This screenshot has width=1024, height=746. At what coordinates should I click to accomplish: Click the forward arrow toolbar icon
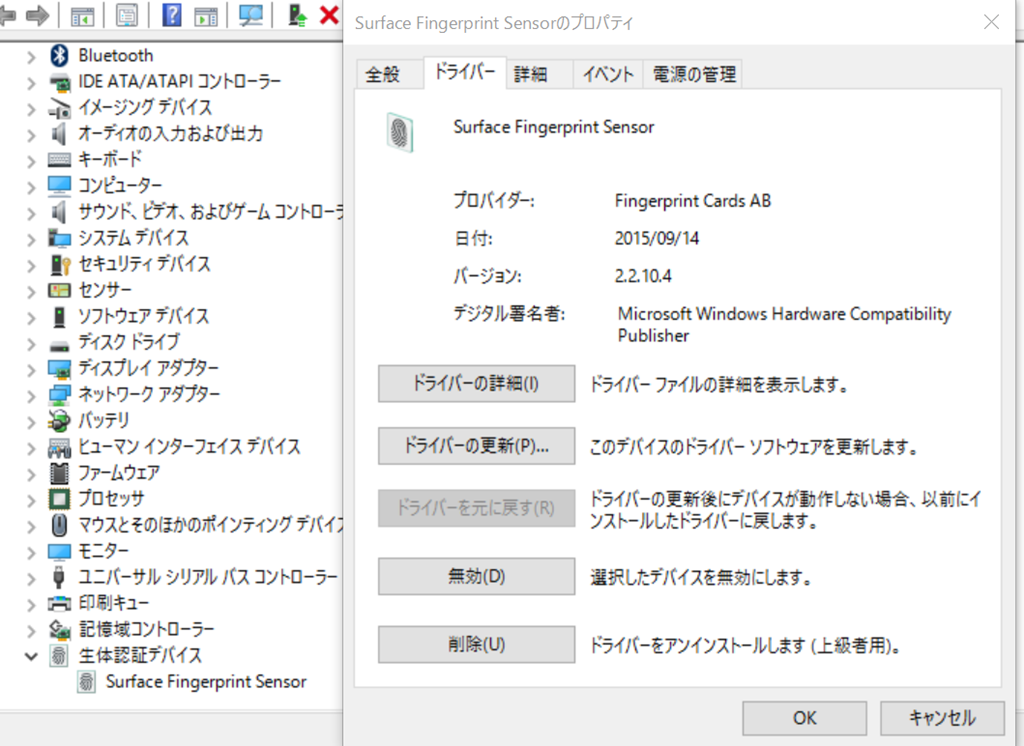click(x=37, y=16)
